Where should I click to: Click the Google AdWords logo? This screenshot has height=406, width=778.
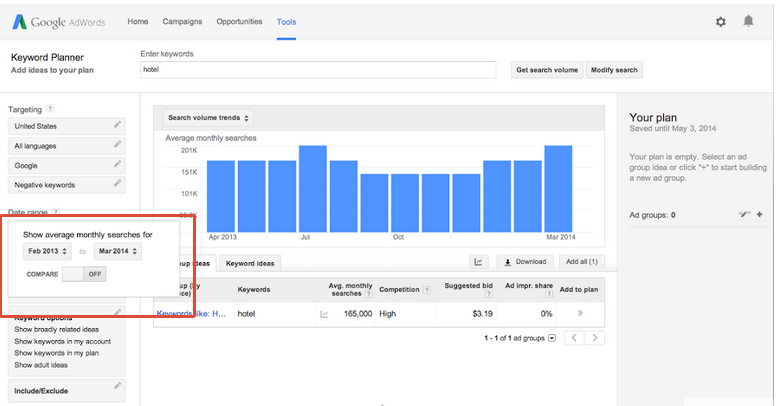59,22
